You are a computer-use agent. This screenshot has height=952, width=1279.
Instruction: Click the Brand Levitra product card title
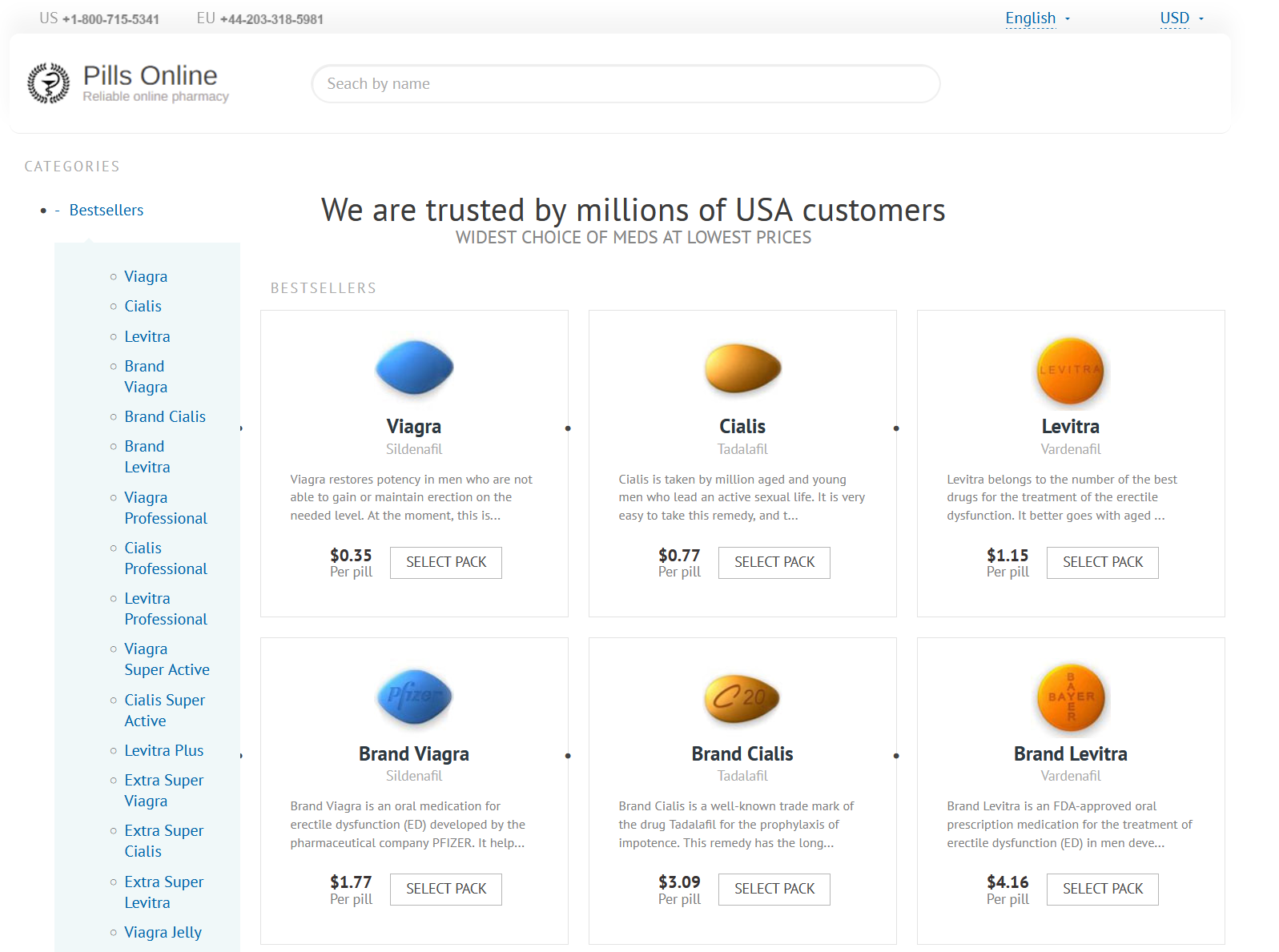(1071, 754)
